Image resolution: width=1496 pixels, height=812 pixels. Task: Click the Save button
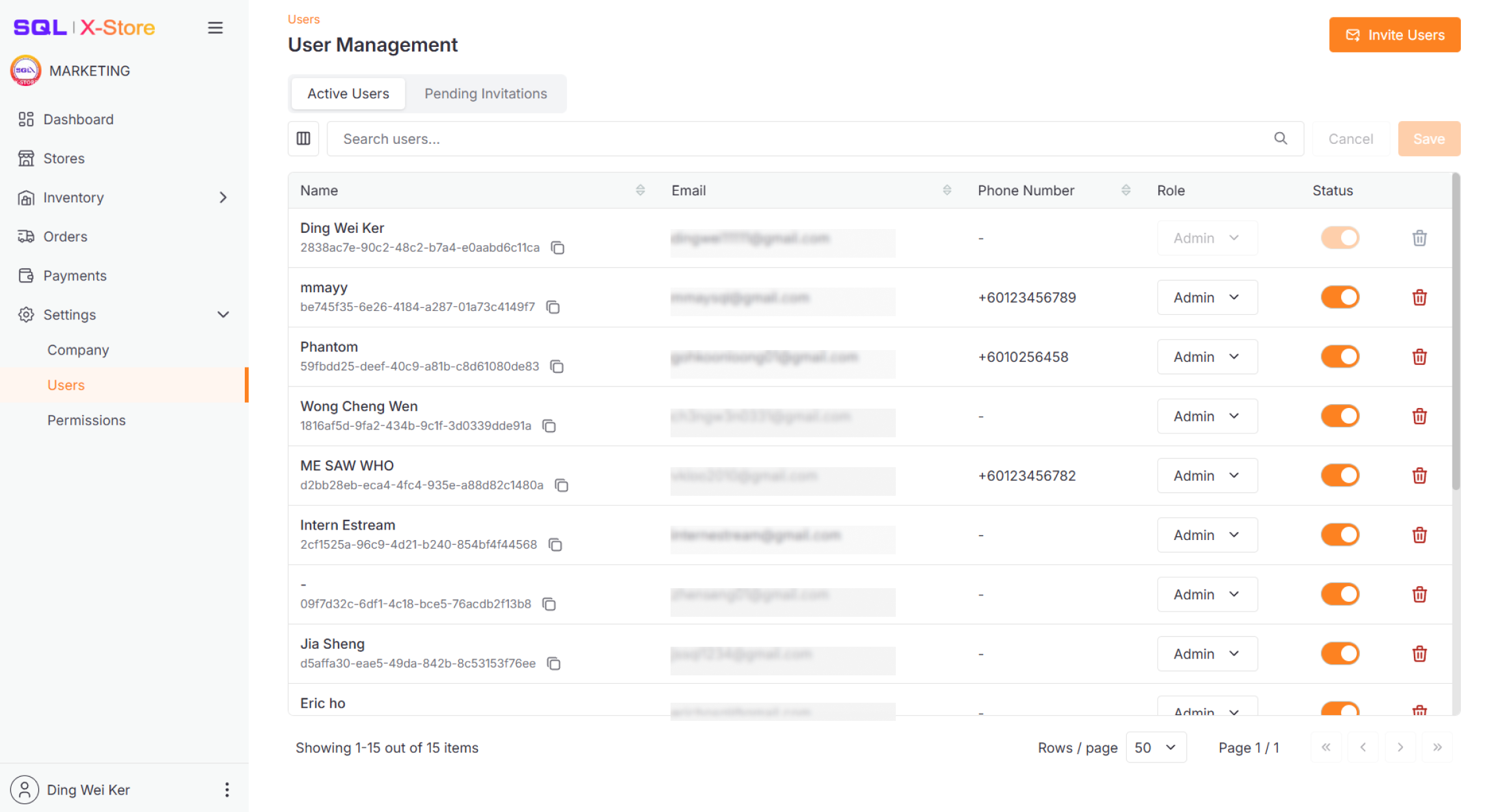[x=1429, y=139]
